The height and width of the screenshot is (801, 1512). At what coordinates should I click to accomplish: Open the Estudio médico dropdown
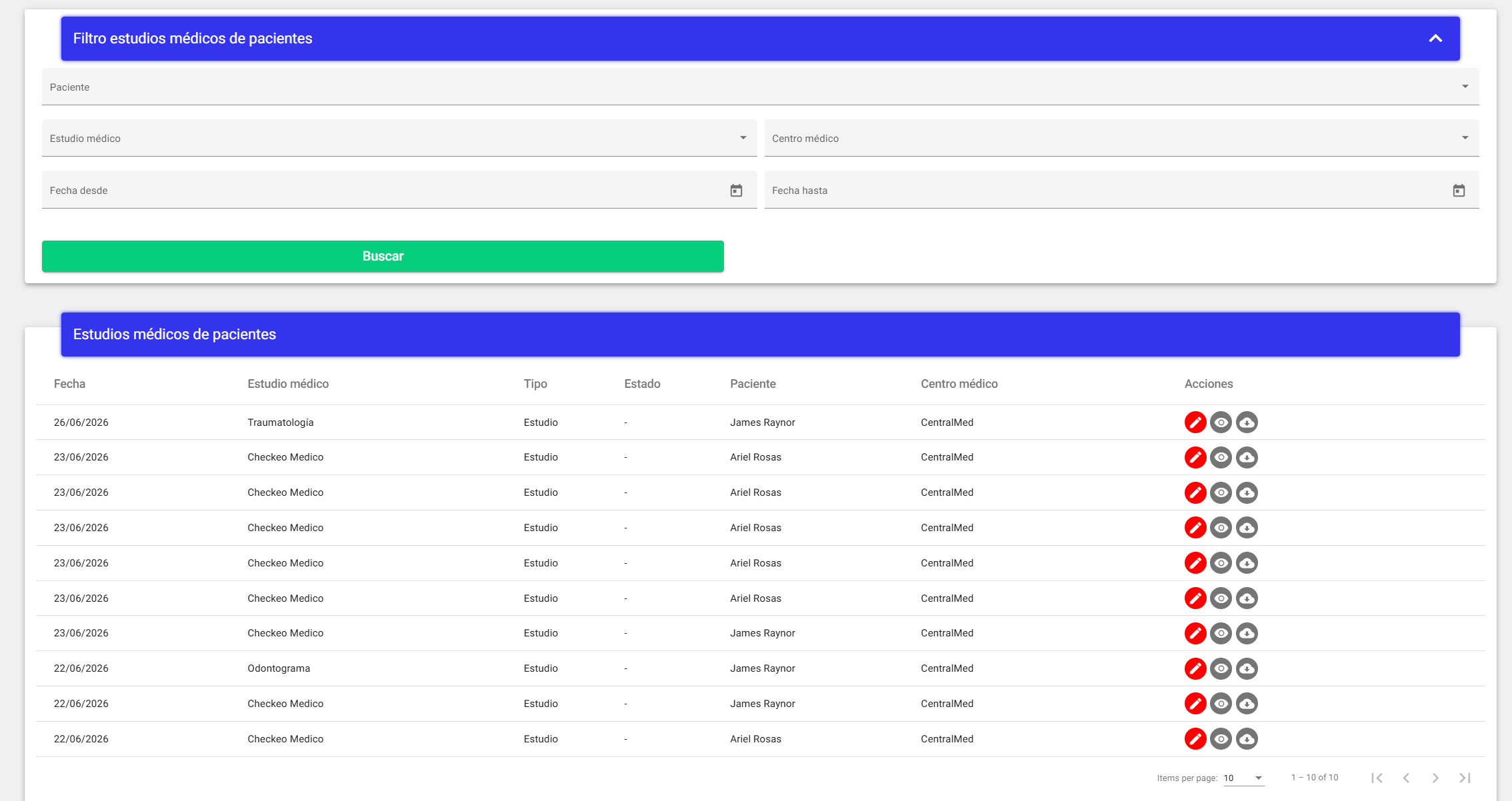[399, 138]
